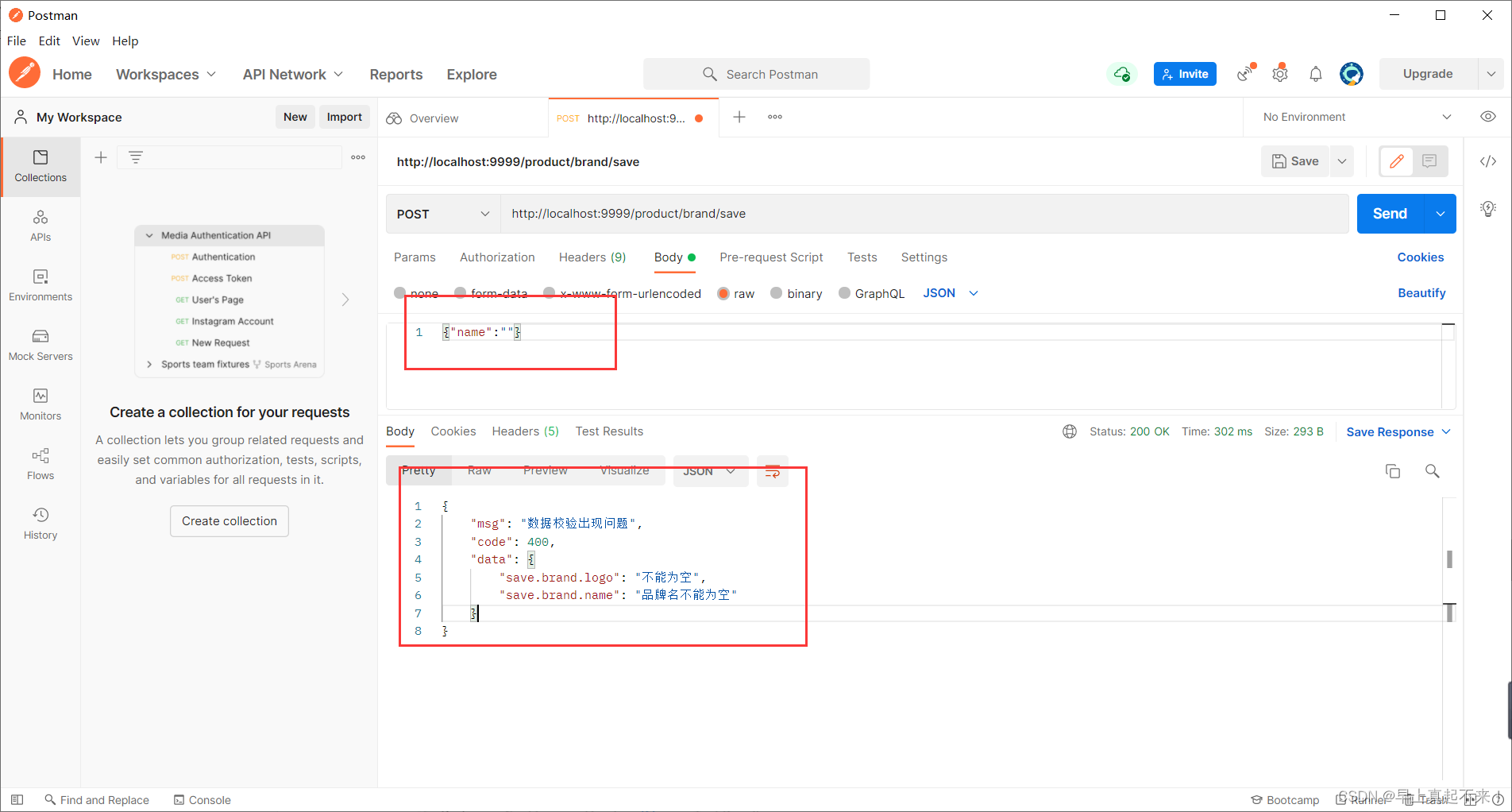
Task: Open the History sidebar panel
Action: [x=40, y=524]
